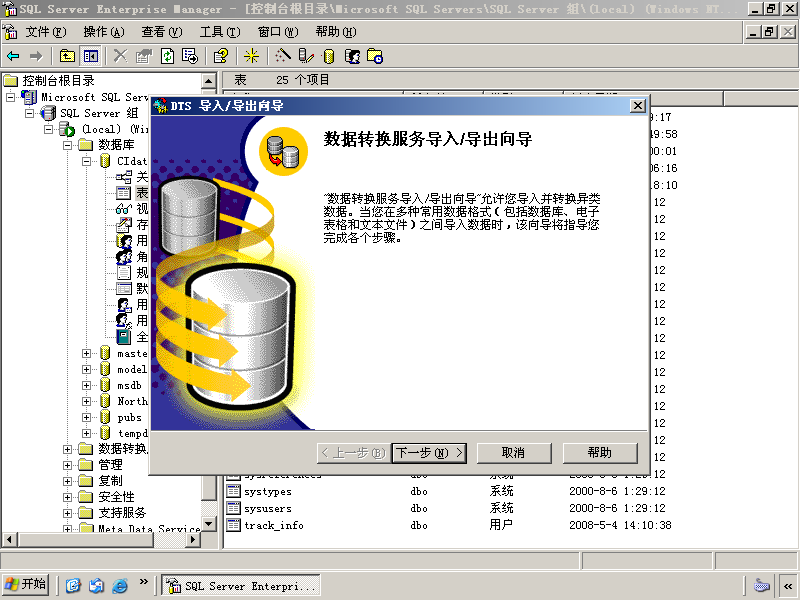Click SQL Server Enterprise taskbar button
Screen dimensions: 800x600
tap(241, 585)
